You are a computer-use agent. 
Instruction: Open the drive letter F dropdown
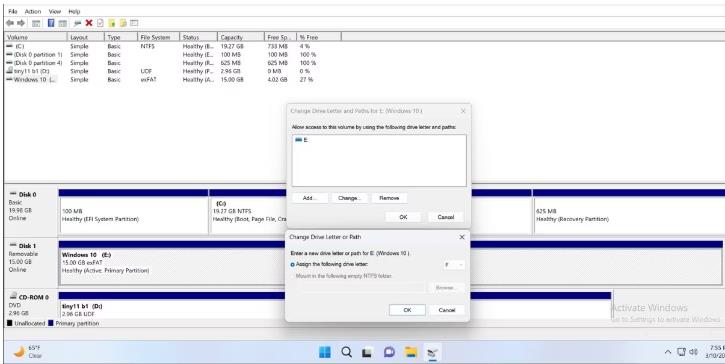454,265
